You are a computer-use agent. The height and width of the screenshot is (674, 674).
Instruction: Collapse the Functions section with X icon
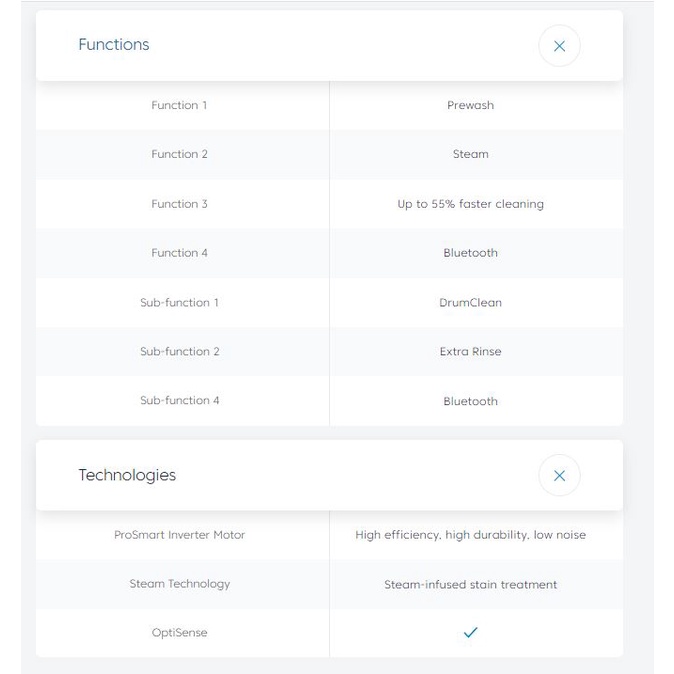(x=559, y=46)
